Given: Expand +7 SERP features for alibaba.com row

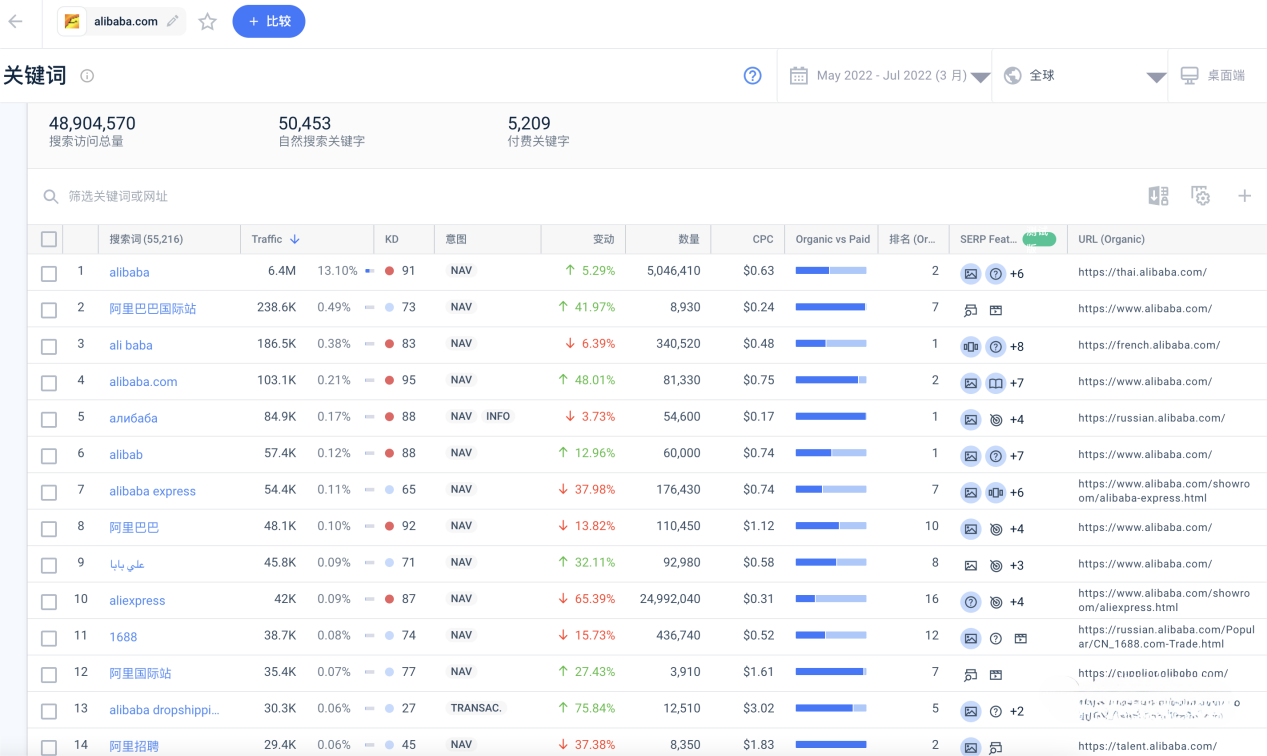Looking at the screenshot, I should point(1016,383).
